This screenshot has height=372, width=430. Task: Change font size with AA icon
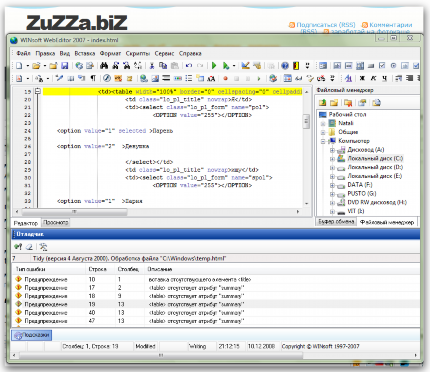[x=211, y=78]
